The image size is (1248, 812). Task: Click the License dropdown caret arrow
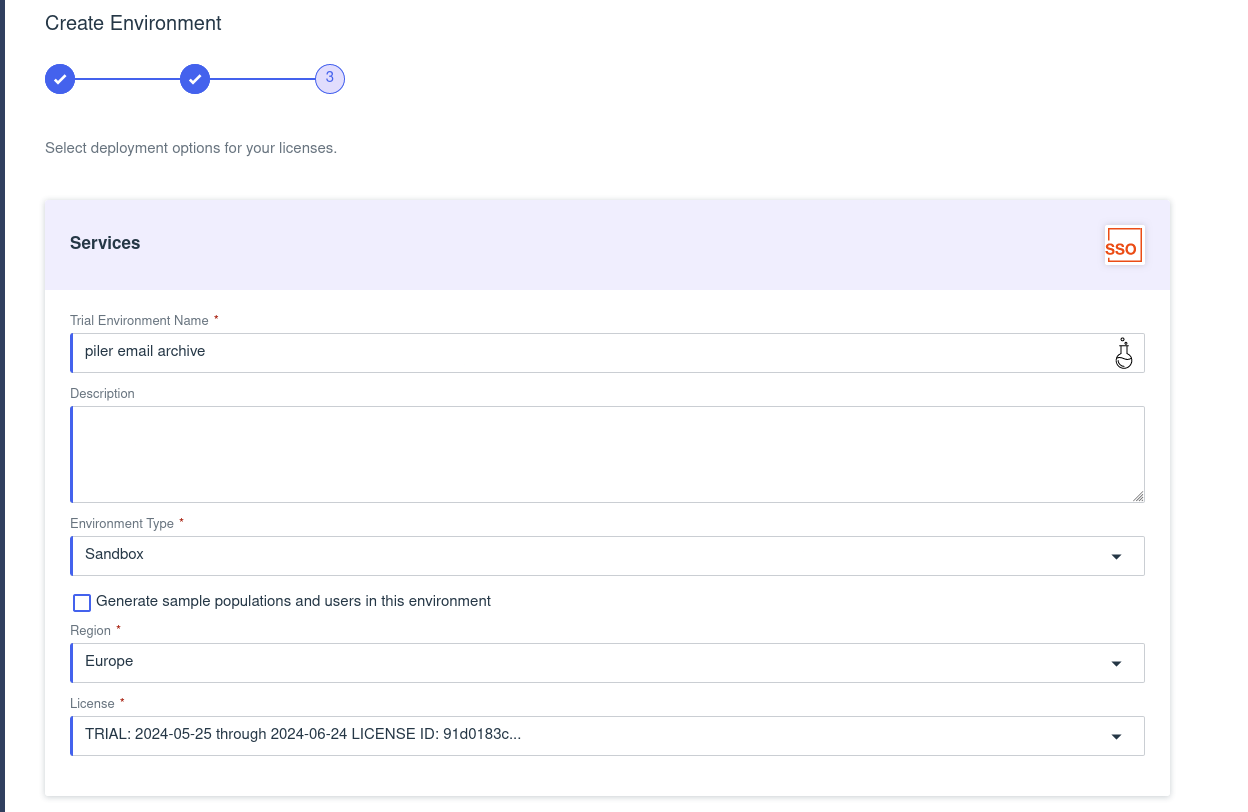coord(1116,737)
